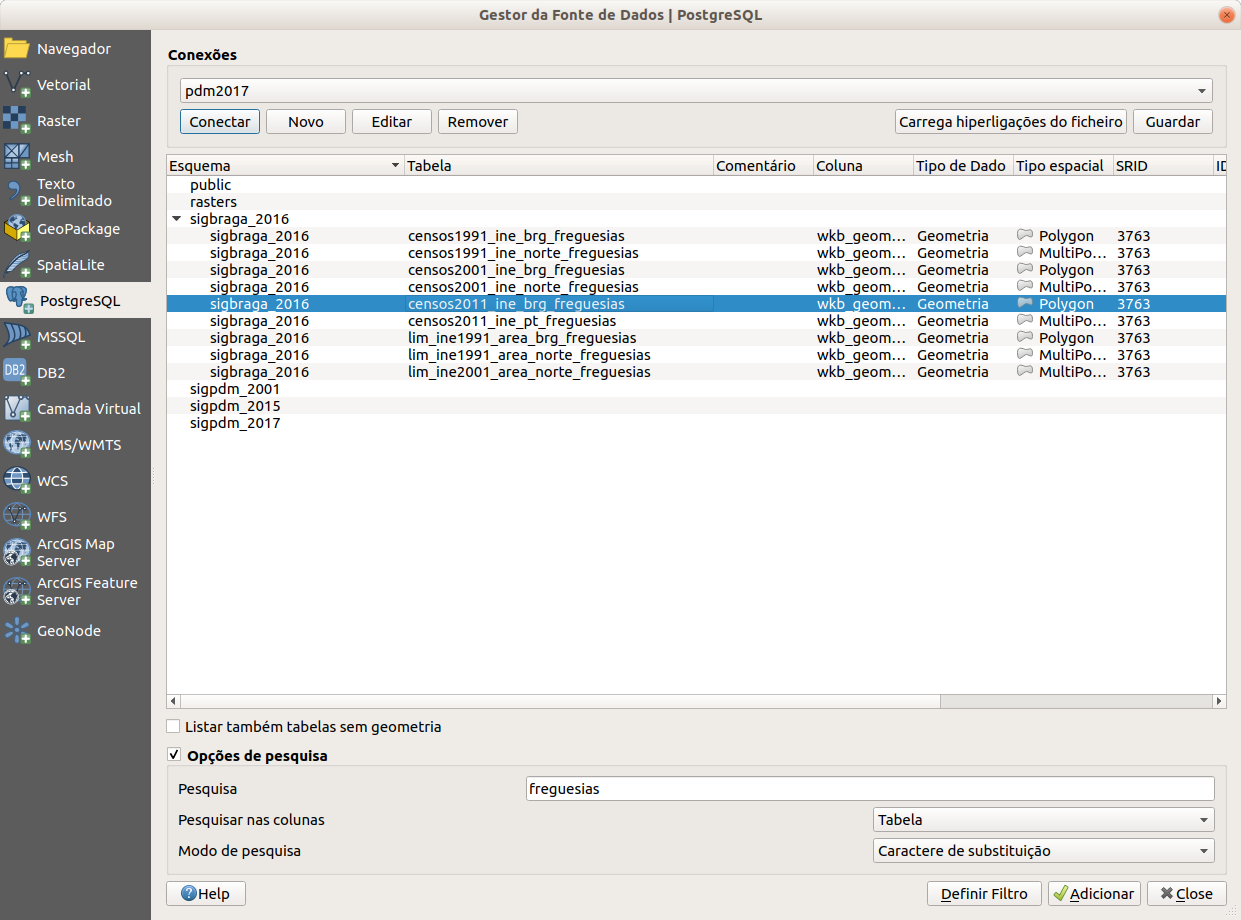Viewport: 1241px width, 920px height.
Task: Open the pdm2017 connection dropdown
Action: (695, 91)
